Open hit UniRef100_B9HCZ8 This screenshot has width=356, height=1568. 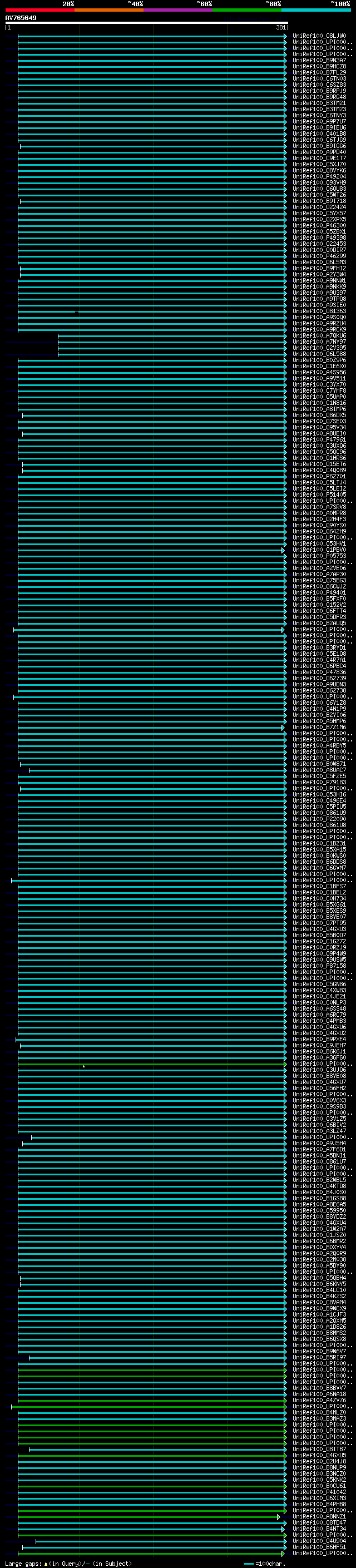(x=319, y=66)
